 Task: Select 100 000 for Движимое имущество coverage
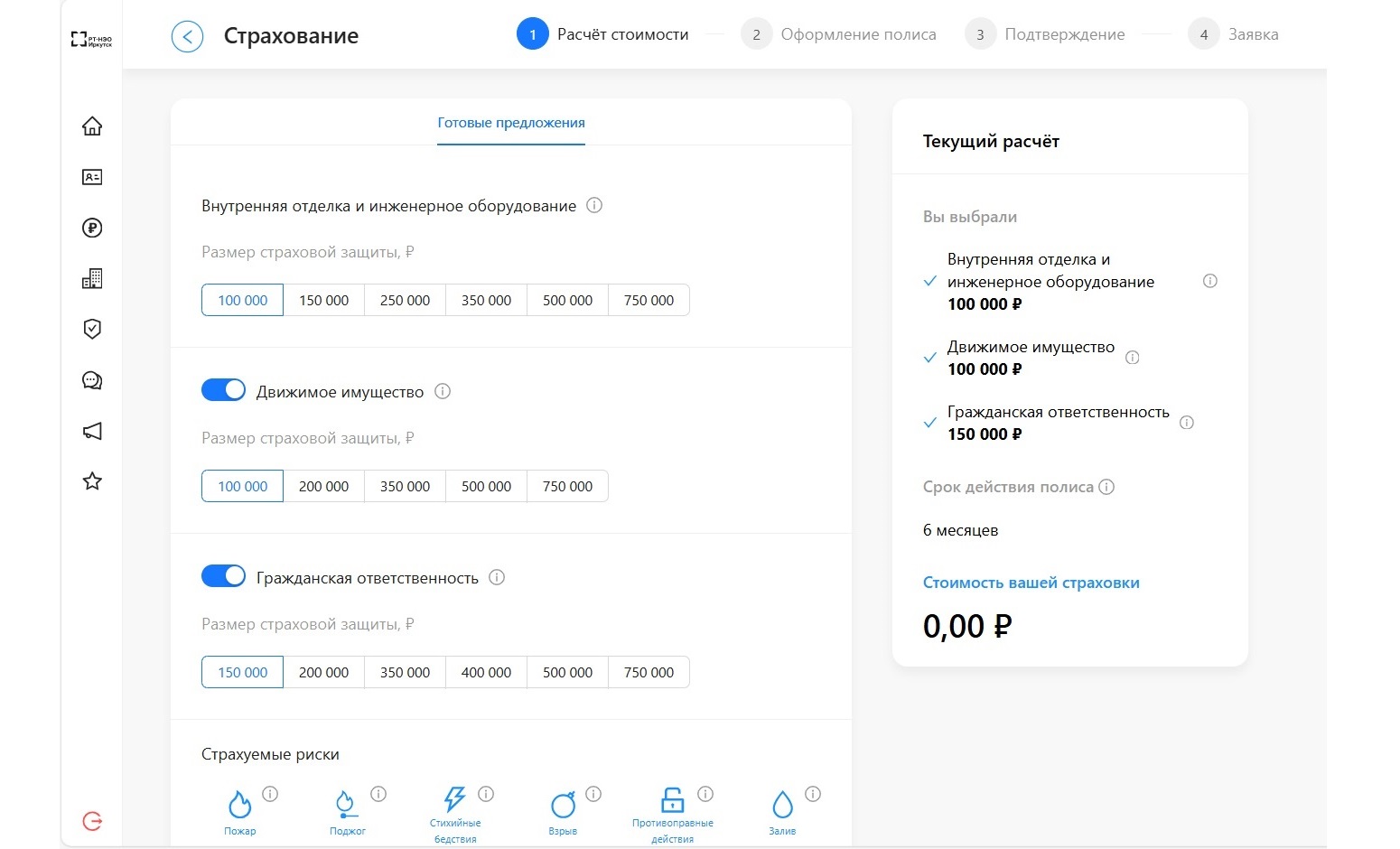pyautogui.click(x=243, y=486)
